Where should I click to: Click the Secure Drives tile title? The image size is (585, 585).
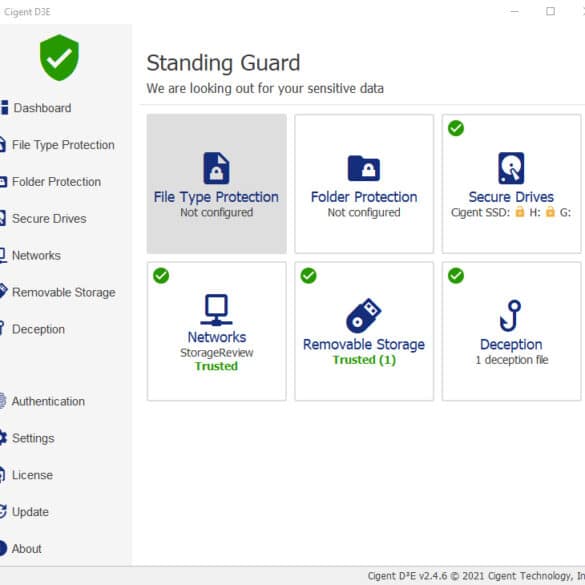tap(511, 197)
